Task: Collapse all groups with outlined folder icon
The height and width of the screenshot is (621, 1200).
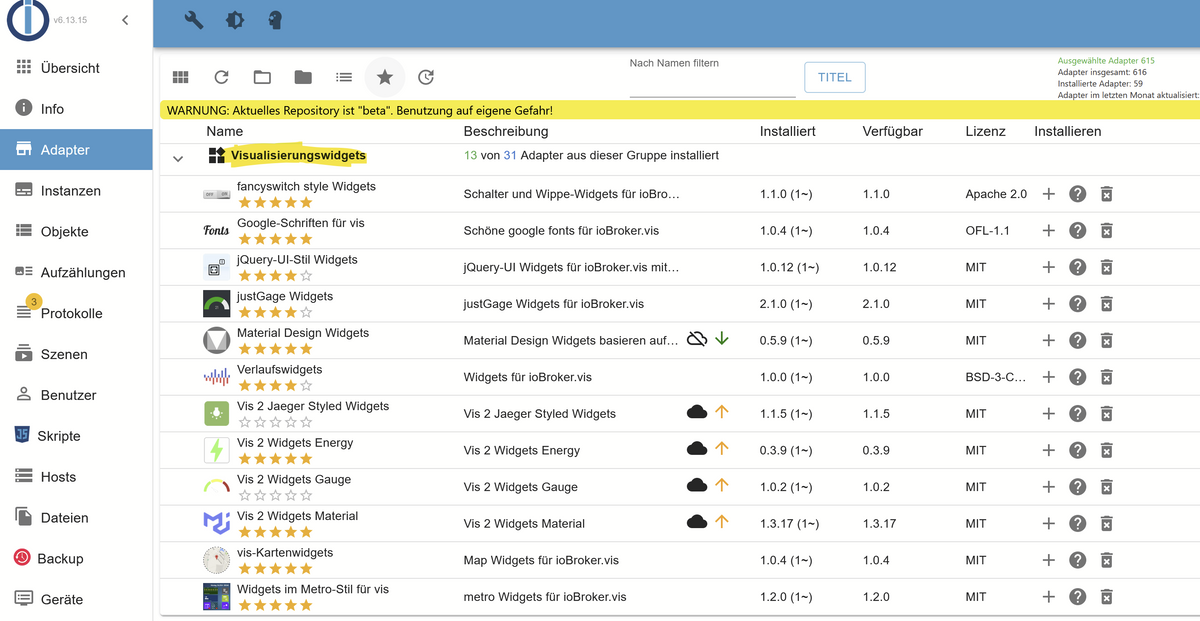Action: pyautogui.click(x=262, y=77)
